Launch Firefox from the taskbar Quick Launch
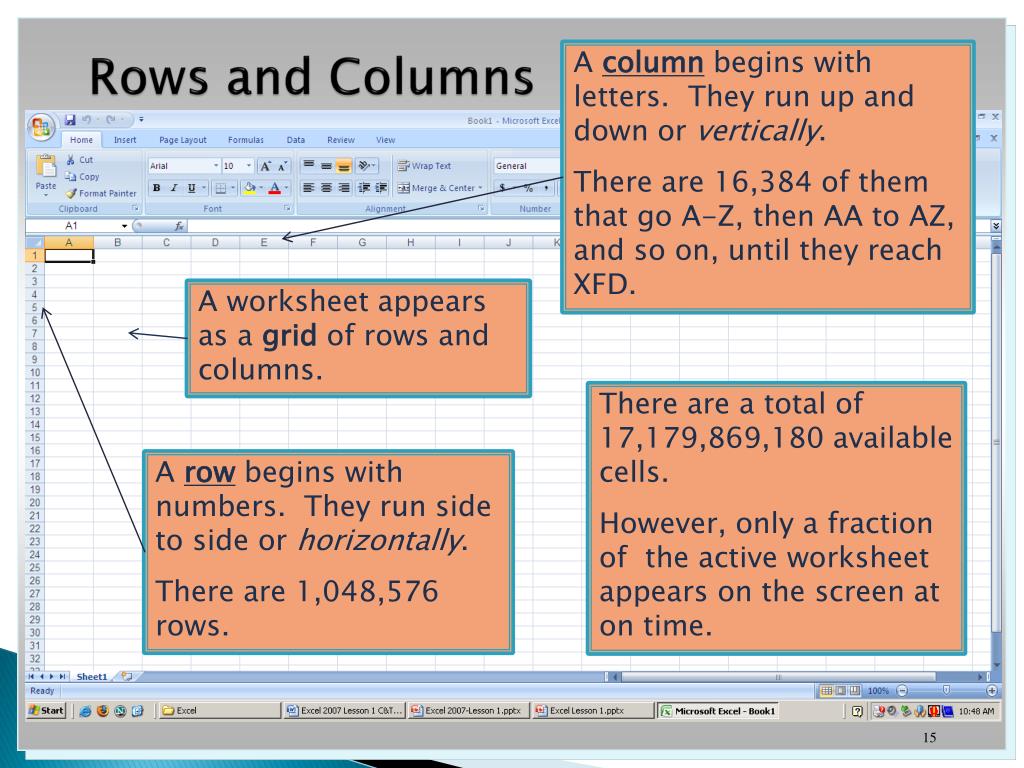The width and height of the screenshot is (1024, 768). coord(103,711)
